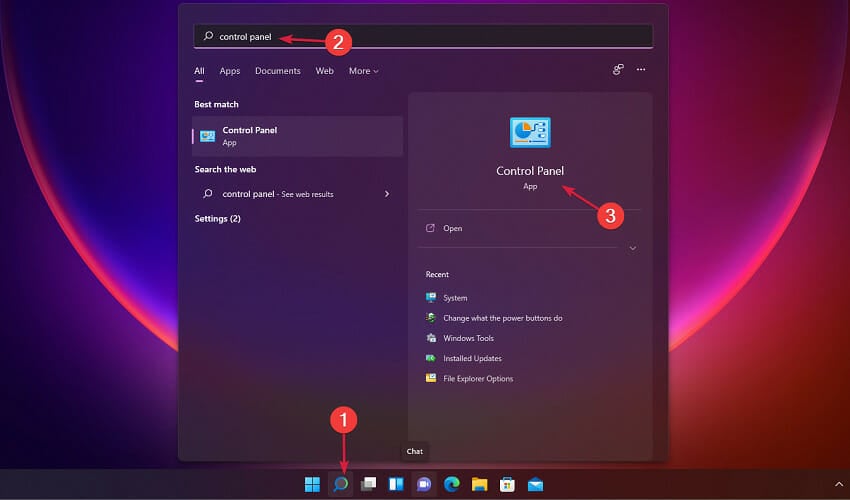Click in the search text field
Image resolution: width=850 pixels, height=500 pixels.
423,36
